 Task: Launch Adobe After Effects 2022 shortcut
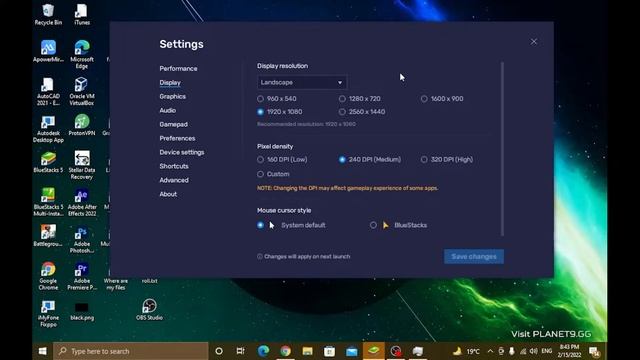82,202
